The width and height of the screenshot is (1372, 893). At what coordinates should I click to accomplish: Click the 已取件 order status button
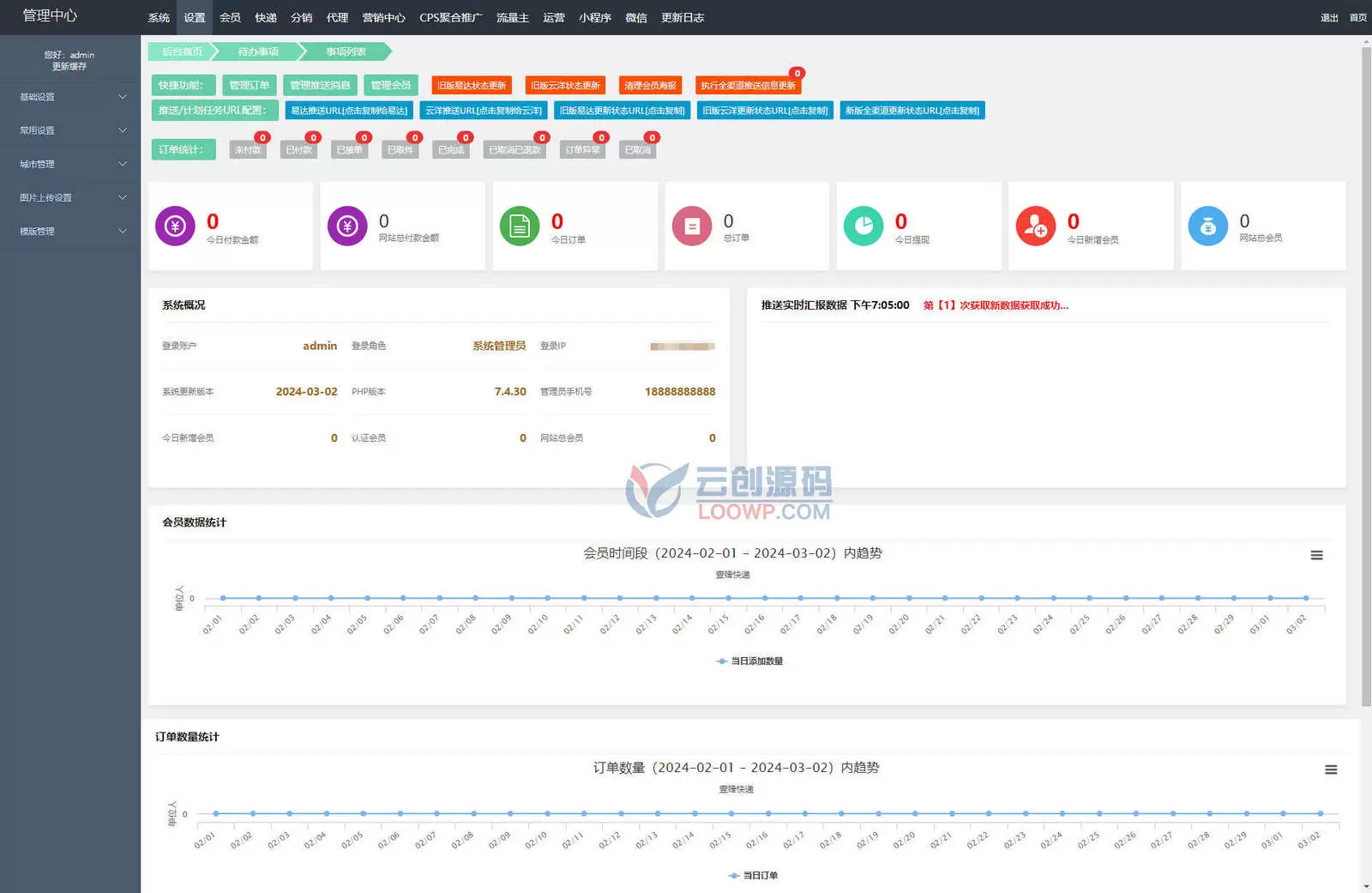pyautogui.click(x=400, y=149)
